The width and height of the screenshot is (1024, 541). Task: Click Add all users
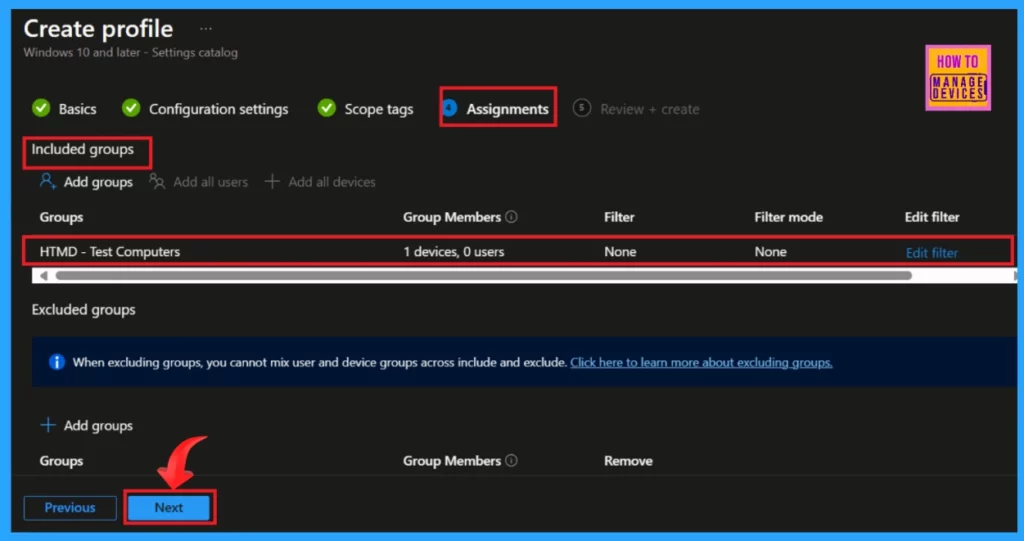point(199,182)
